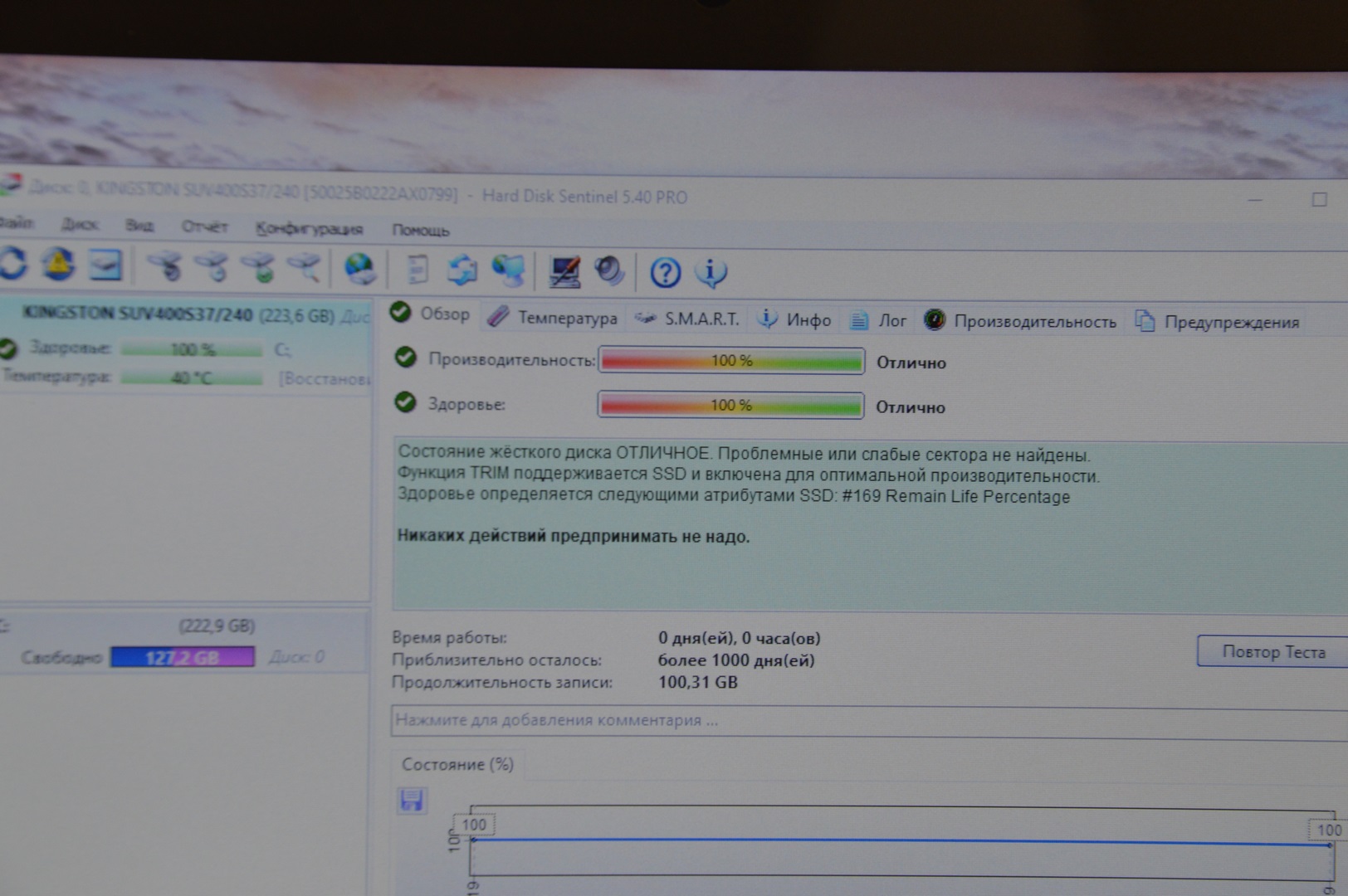Switch to the S.M.A.R.T. tab
Viewport: 1348px width, 896px height.
coord(688,319)
